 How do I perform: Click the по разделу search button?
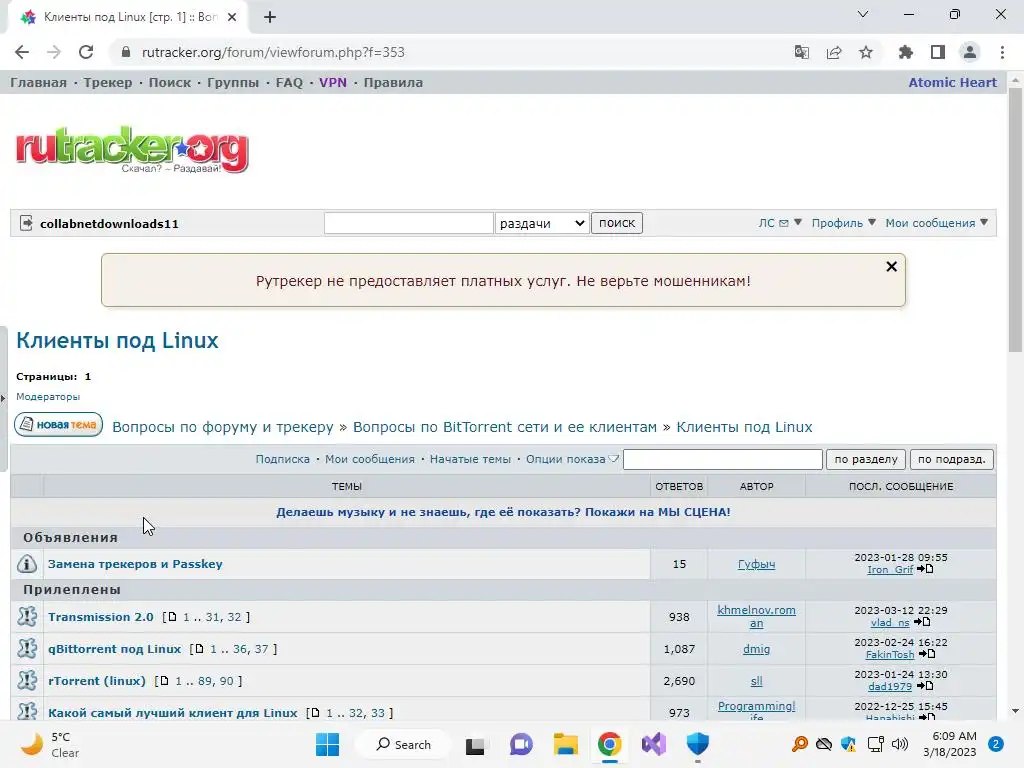point(866,459)
